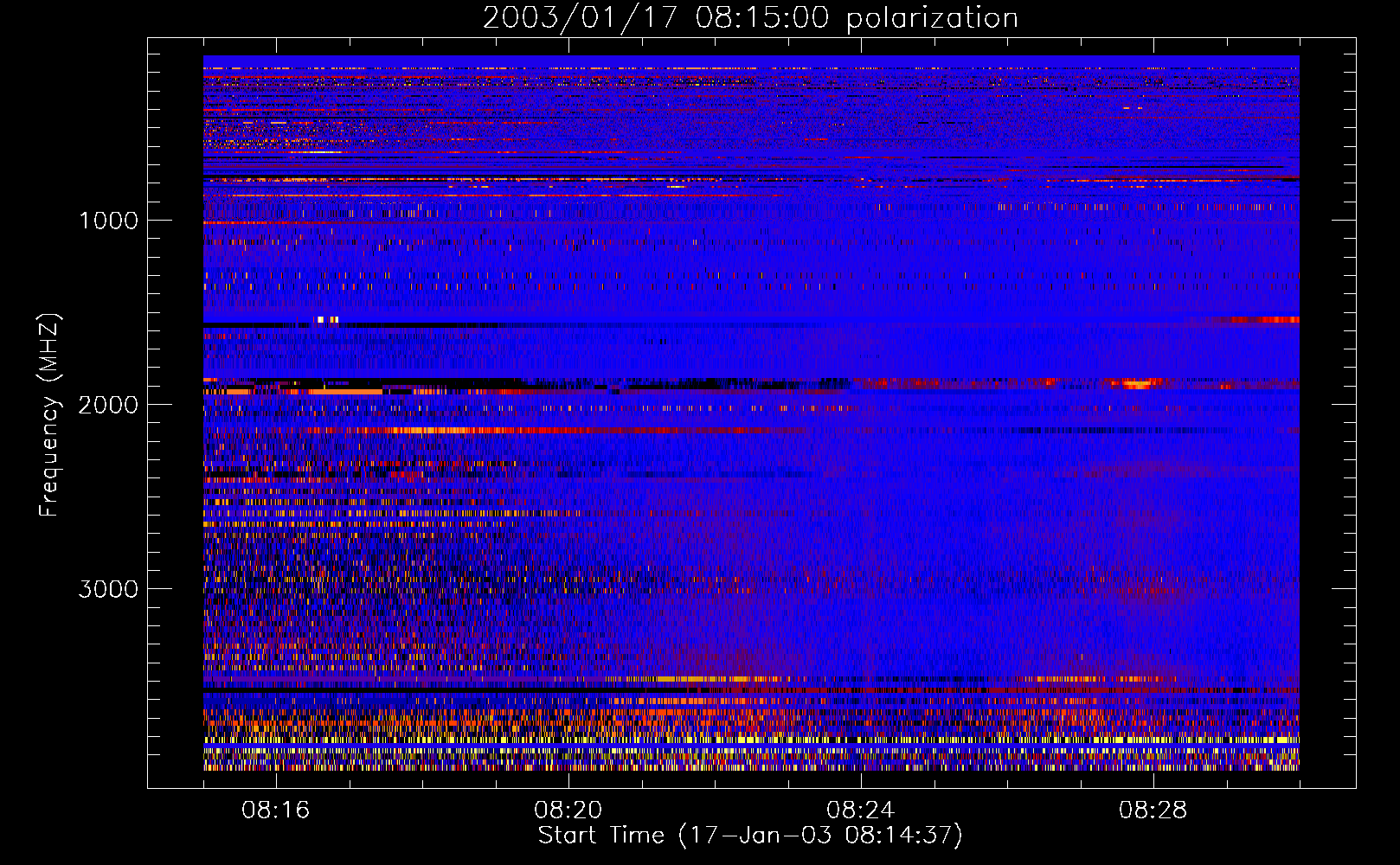Click the 'Frequency (MHZ)' axis label
Viewport: 1400px width, 865px height.
50,415
